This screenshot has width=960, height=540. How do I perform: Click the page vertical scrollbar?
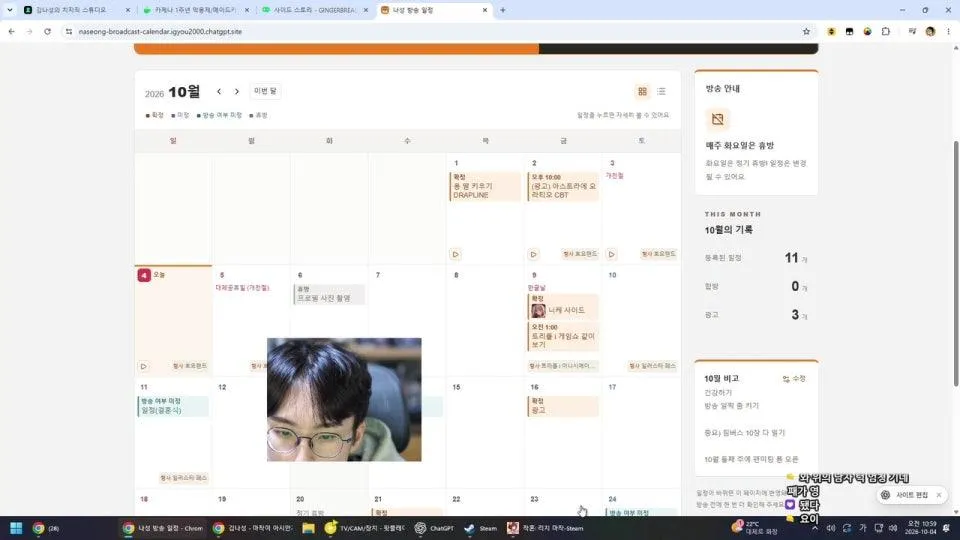pos(956,263)
